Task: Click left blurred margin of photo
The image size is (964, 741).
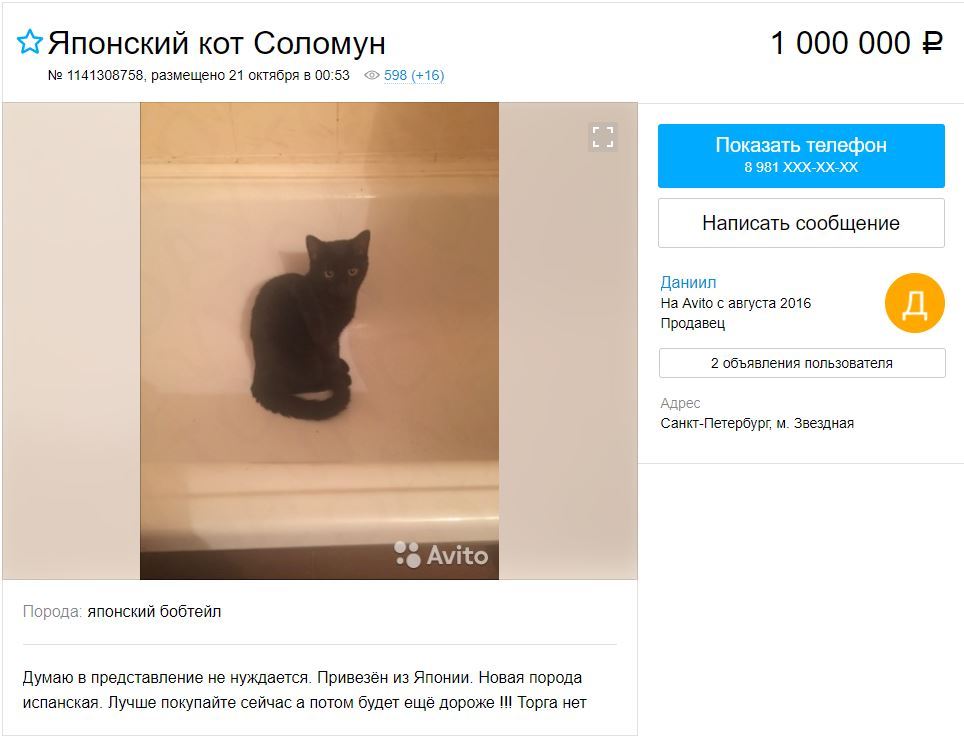Action: coord(71,341)
